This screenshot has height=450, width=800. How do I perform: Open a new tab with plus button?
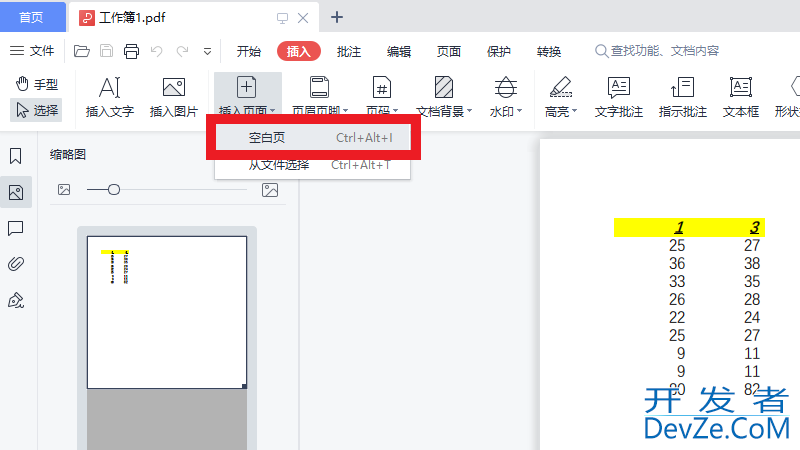337,17
